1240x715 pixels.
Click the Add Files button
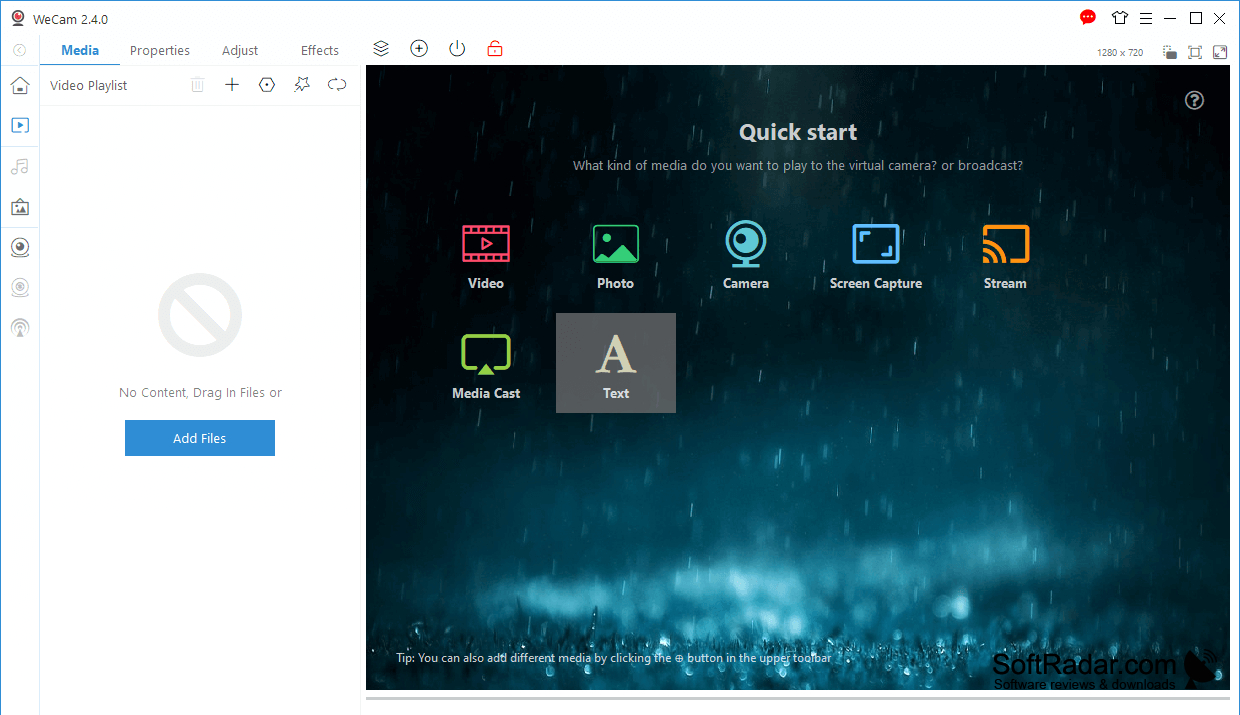point(200,438)
